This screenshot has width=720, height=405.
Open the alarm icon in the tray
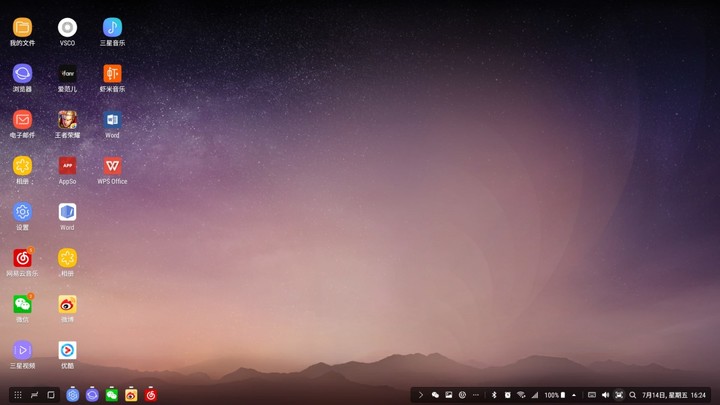point(507,395)
